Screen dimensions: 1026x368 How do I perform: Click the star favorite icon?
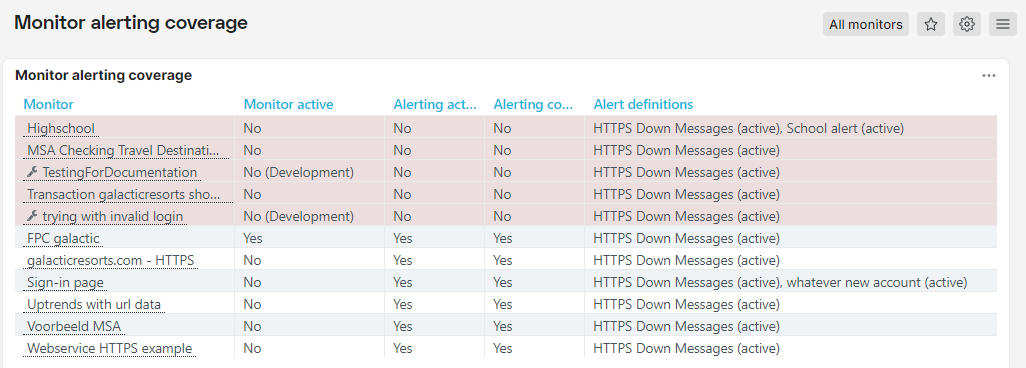930,24
